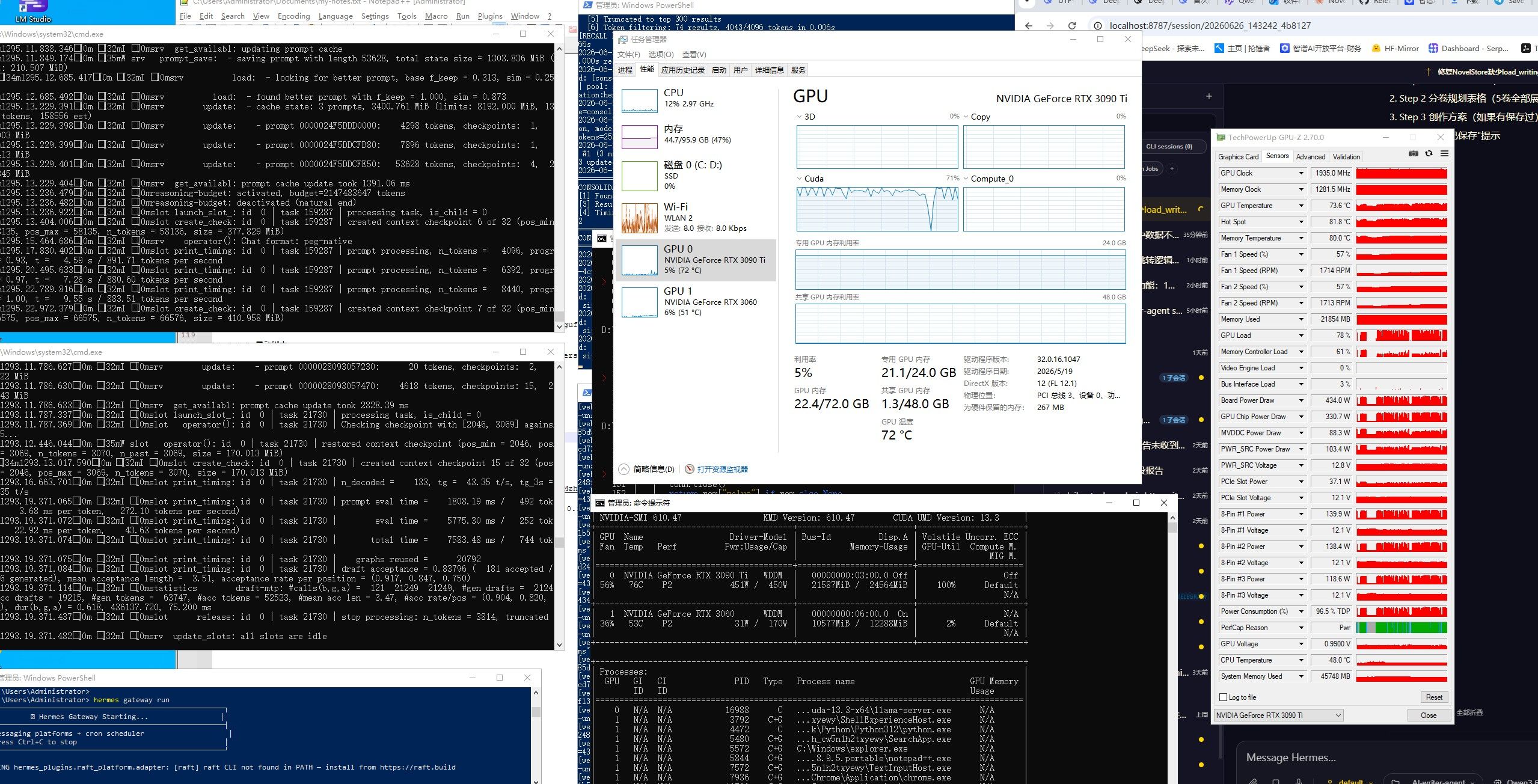Switch to the Advanced tab in GPU-Z
Viewport: 1538px width, 784px height.
pyautogui.click(x=1310, y=157)
